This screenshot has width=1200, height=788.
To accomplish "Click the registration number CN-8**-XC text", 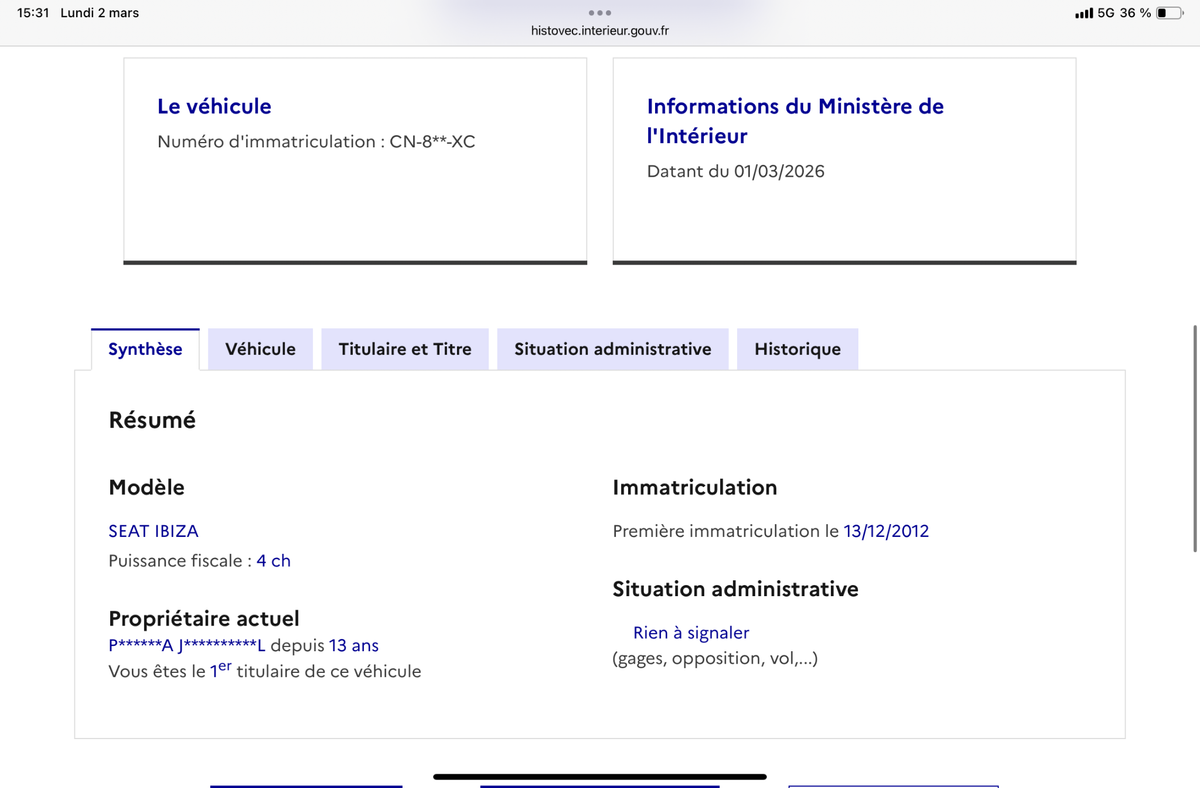I will (432, 142).
